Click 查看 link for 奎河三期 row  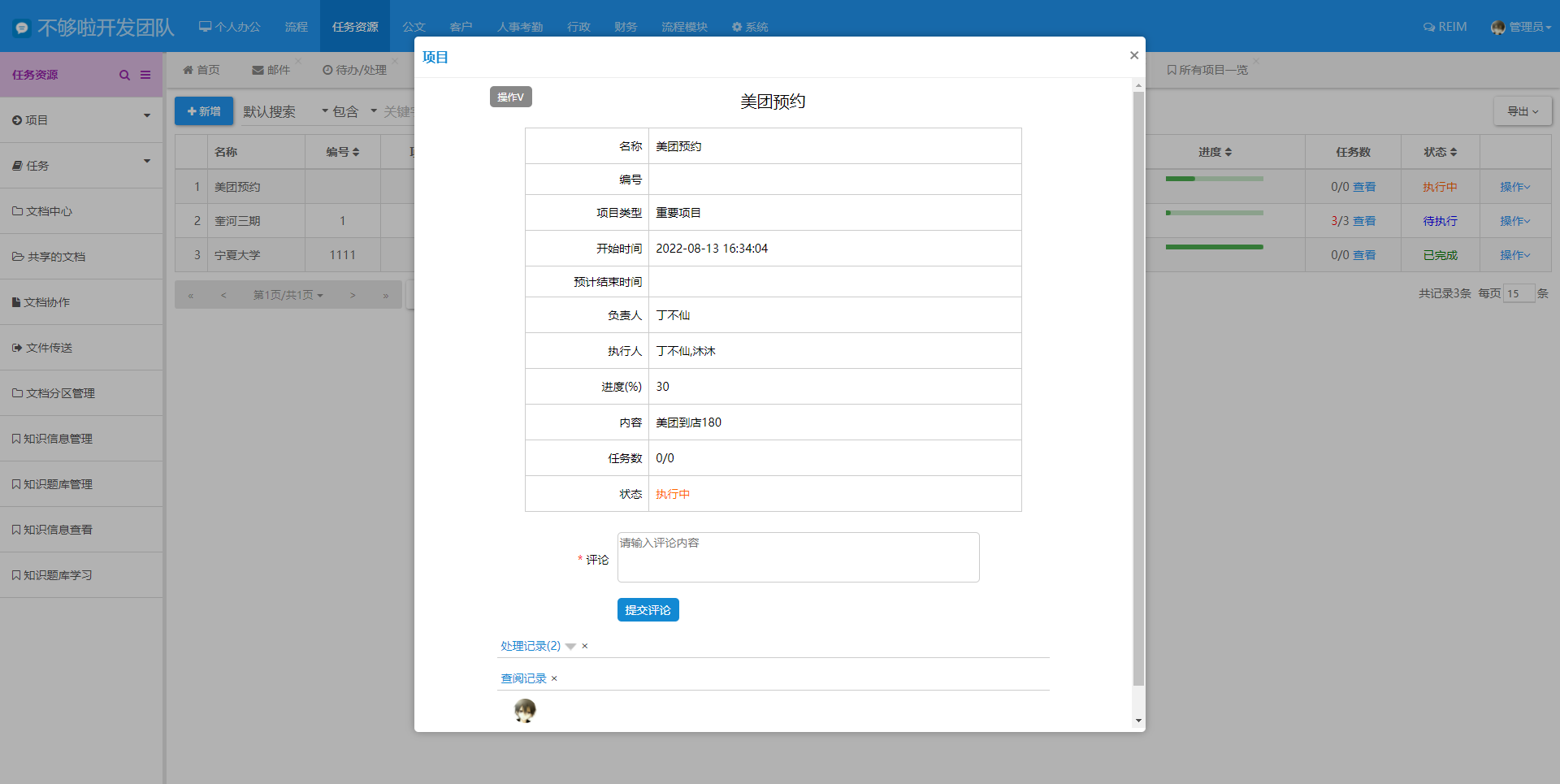(1364, 221)
